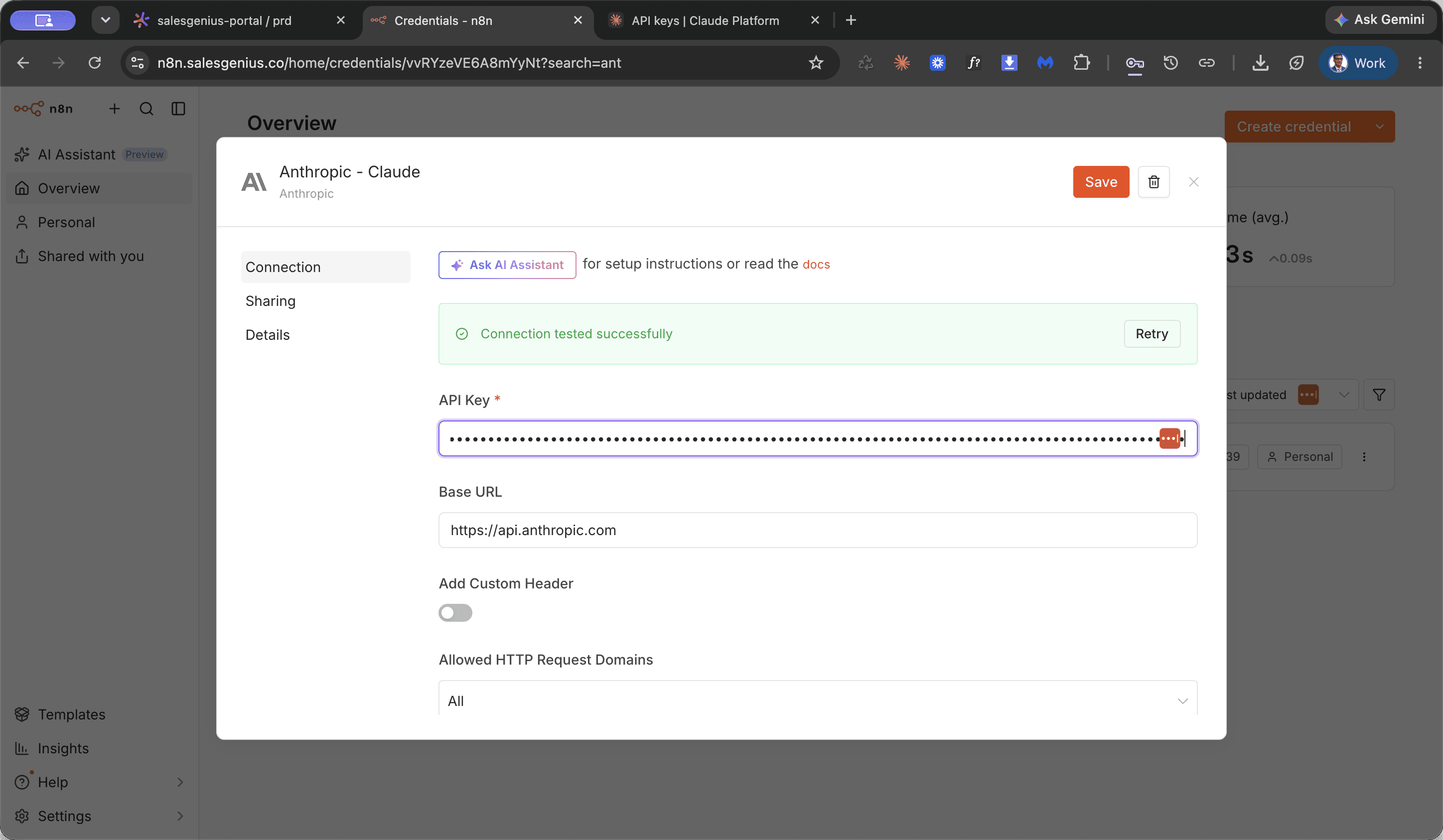The height and width of the screenshot is (840, 1443).
Task: Open the three-dot menu on Personal credential row
Action: tap(1364, 456)
